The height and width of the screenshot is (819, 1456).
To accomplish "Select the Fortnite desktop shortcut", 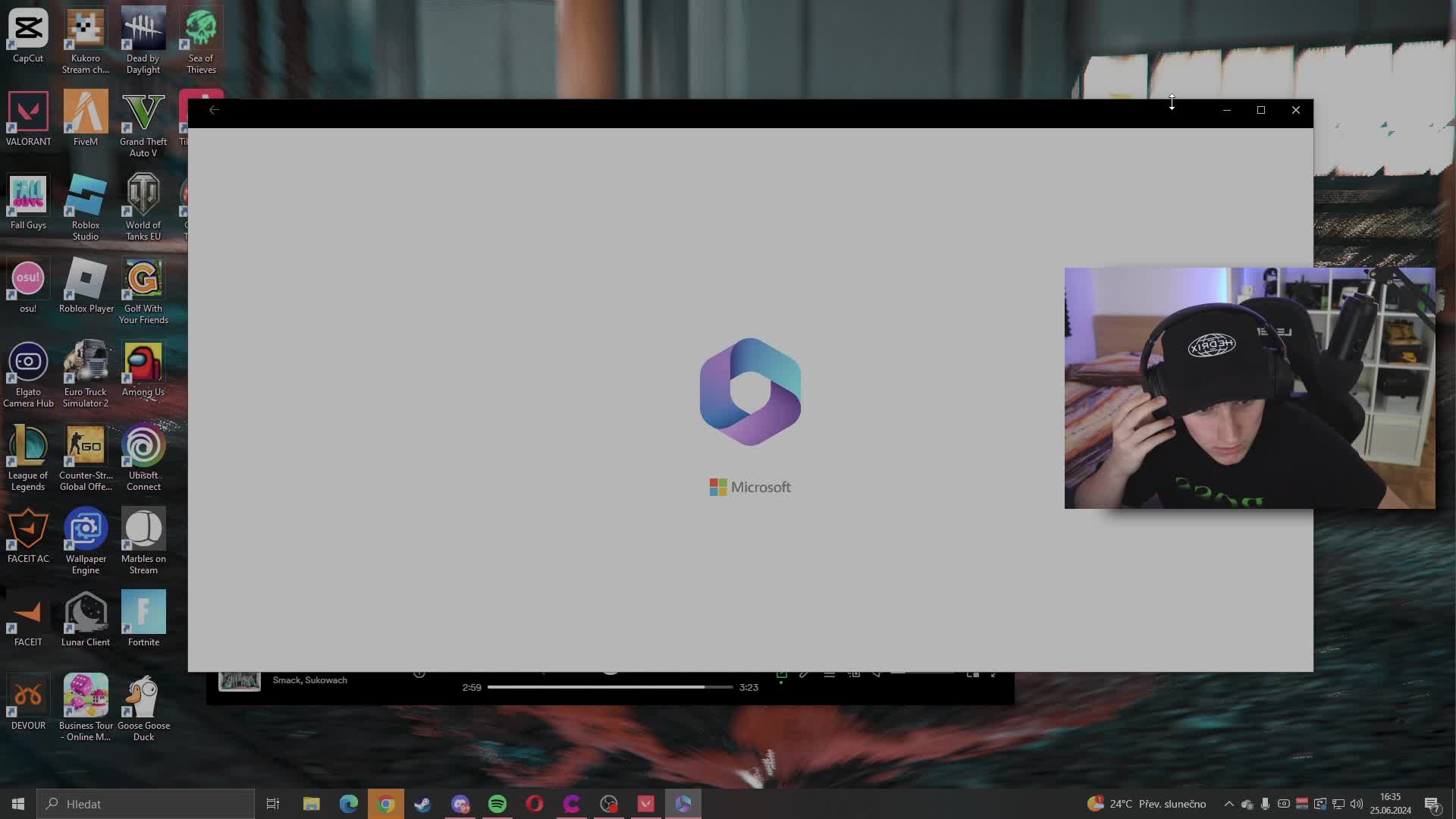I will (x=143, y=620).
